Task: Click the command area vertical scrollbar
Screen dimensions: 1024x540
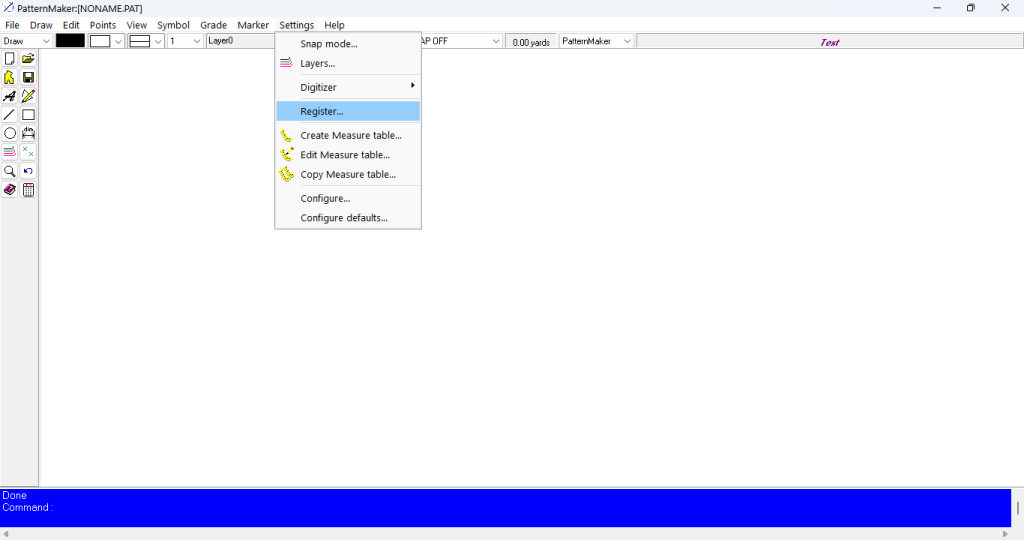Action: pyautogui.click(x=1017, y=507)
